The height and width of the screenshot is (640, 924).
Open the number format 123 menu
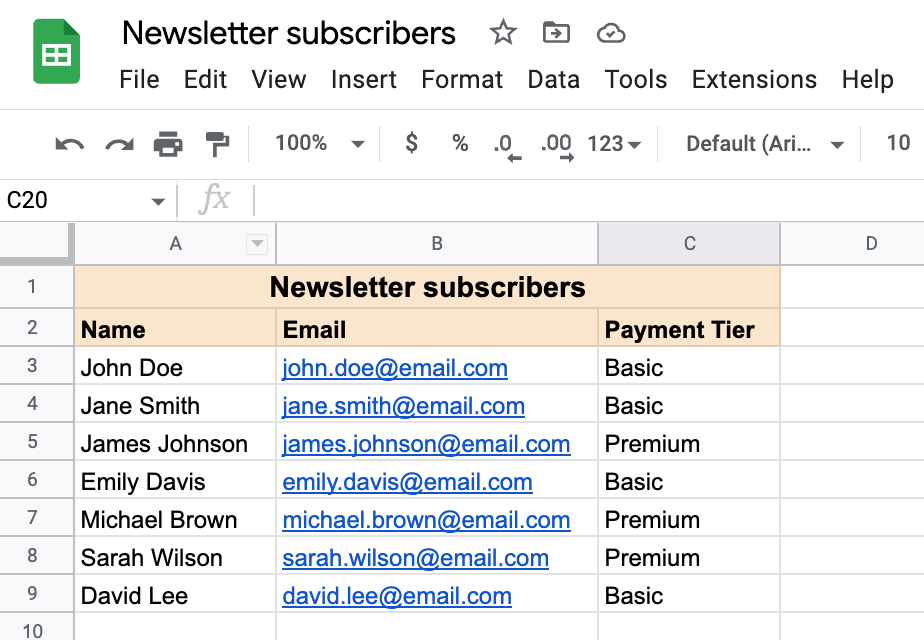point(613,144)
